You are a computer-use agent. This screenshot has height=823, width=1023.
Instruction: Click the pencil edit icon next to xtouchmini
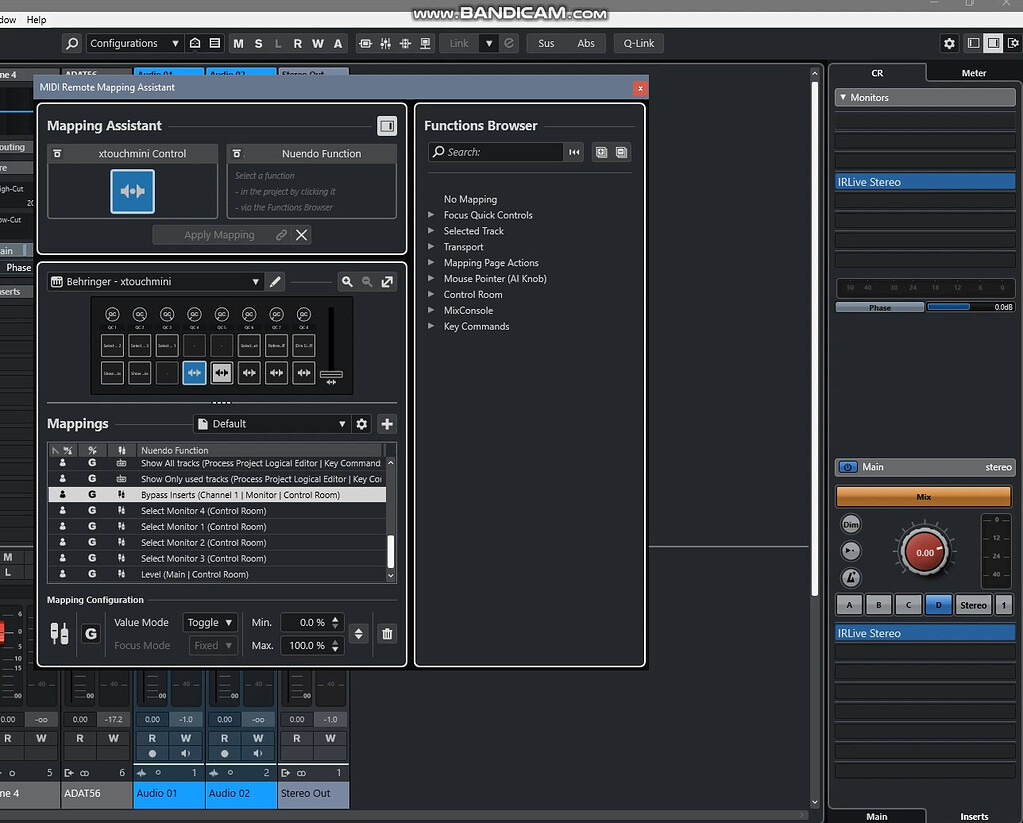(275, 281)
